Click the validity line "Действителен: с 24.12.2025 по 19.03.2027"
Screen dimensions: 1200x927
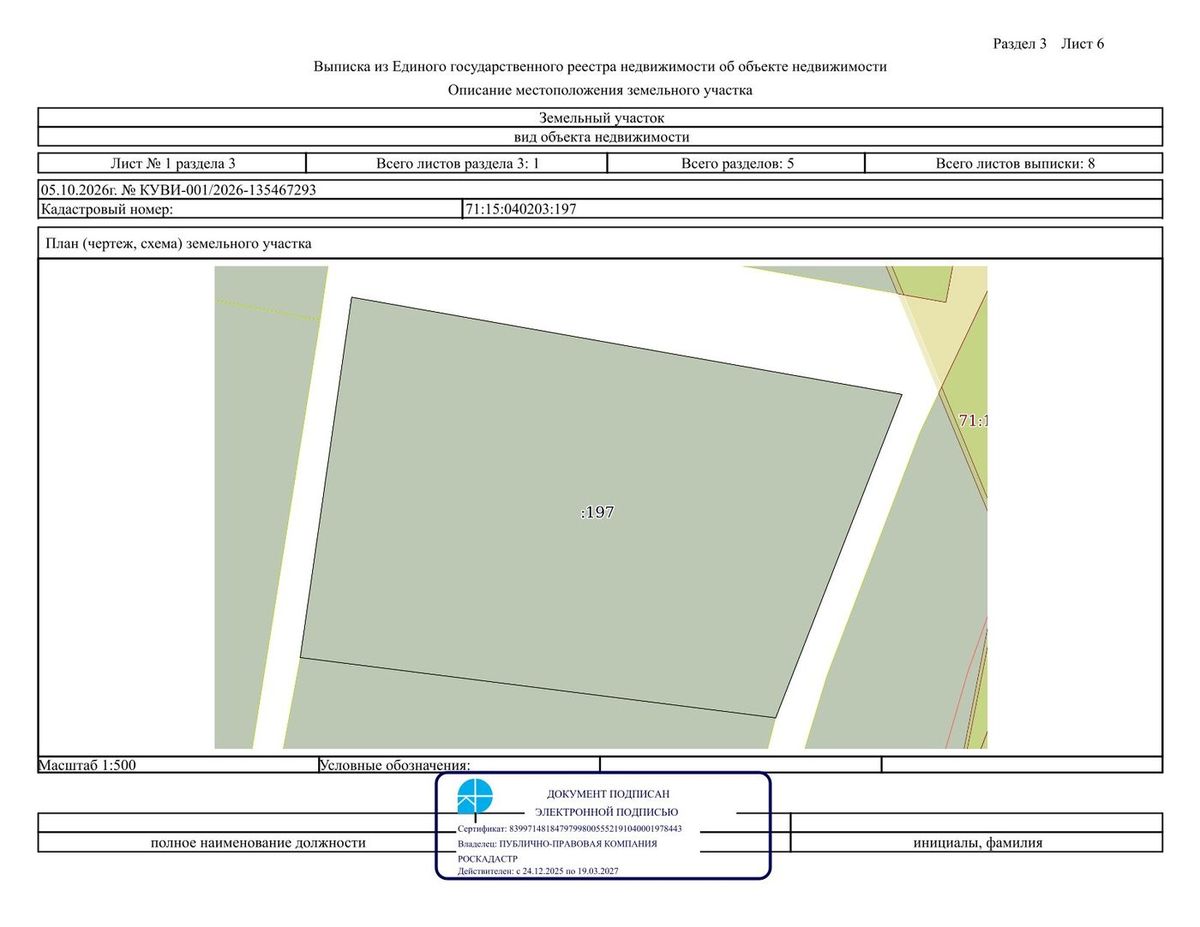[x=538, y=872]
